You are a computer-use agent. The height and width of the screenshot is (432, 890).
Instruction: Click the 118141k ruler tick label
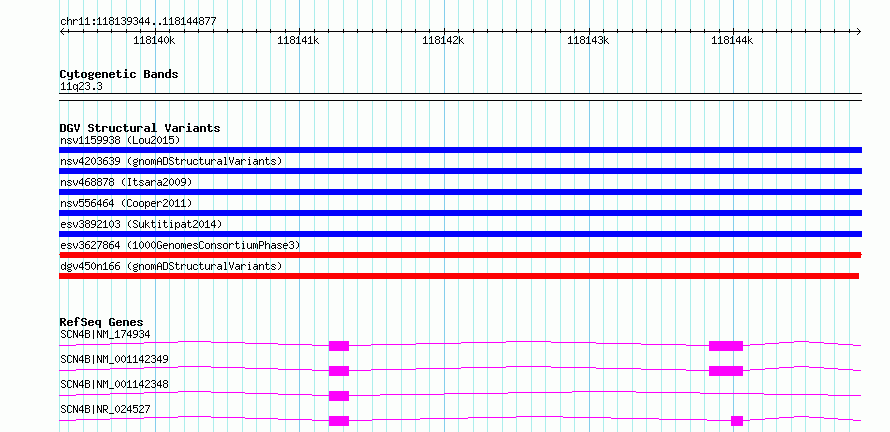(x=299, y=40)
